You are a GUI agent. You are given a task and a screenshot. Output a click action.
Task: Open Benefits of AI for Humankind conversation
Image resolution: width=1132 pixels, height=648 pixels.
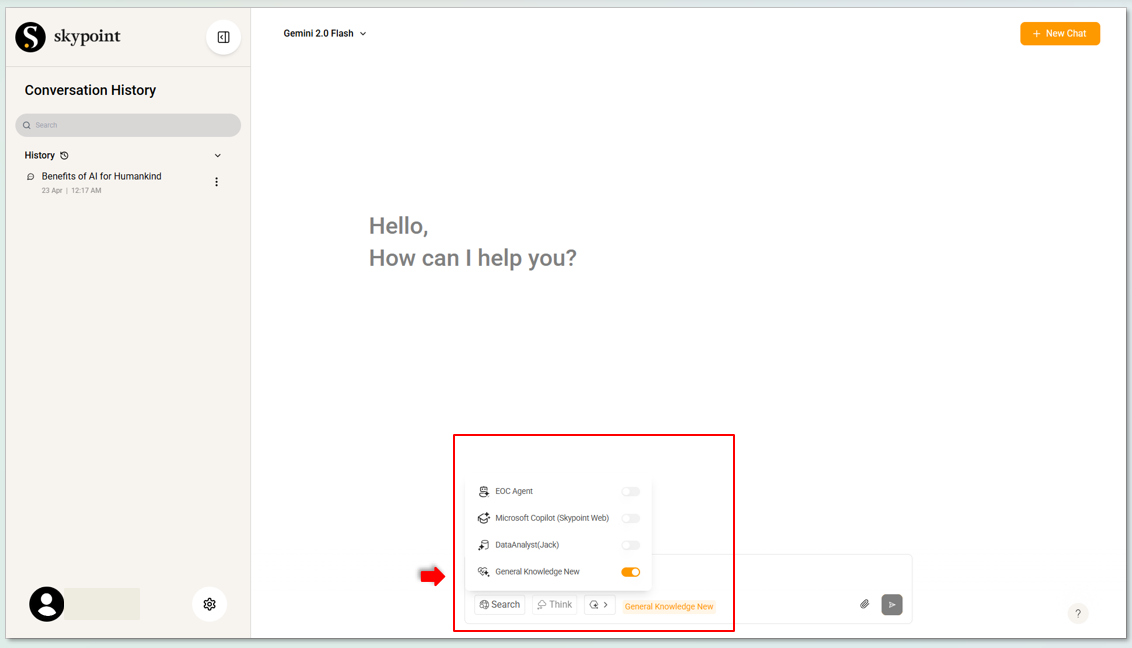click(x=101, y=177)
